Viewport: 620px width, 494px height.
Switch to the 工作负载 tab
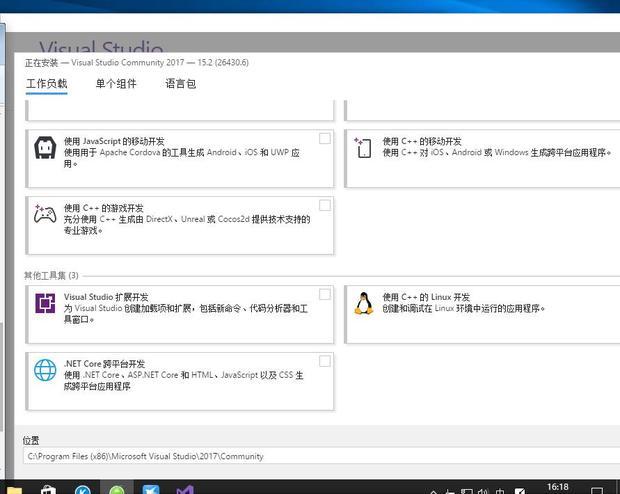coord(47,84)
